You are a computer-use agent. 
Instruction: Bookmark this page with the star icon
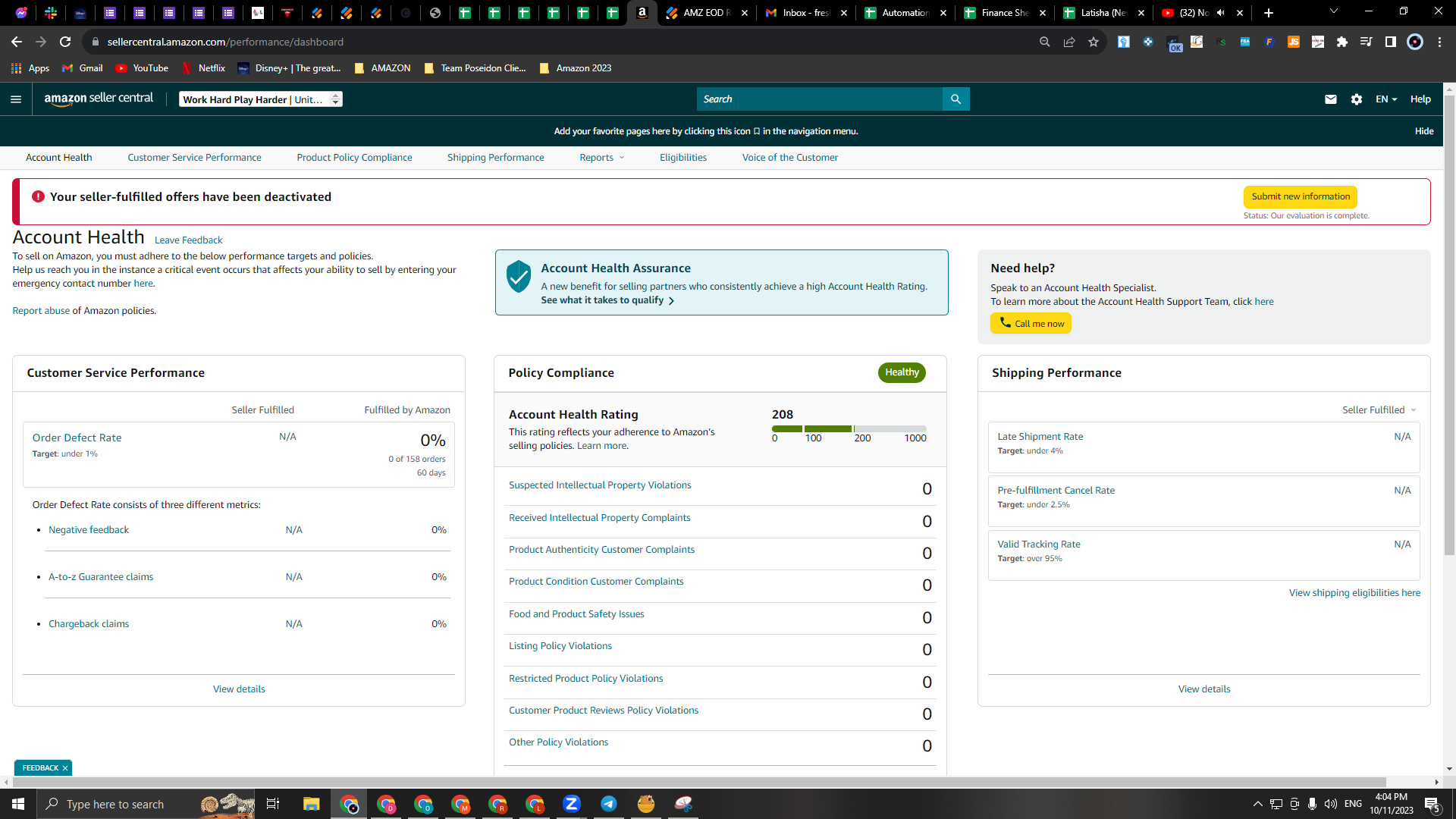[x=1094, y=42]
